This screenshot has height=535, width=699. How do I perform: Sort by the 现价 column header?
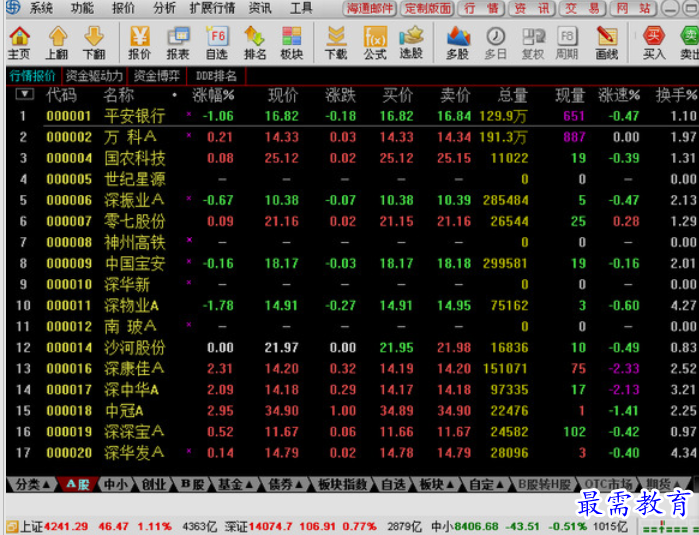point(283,95)
